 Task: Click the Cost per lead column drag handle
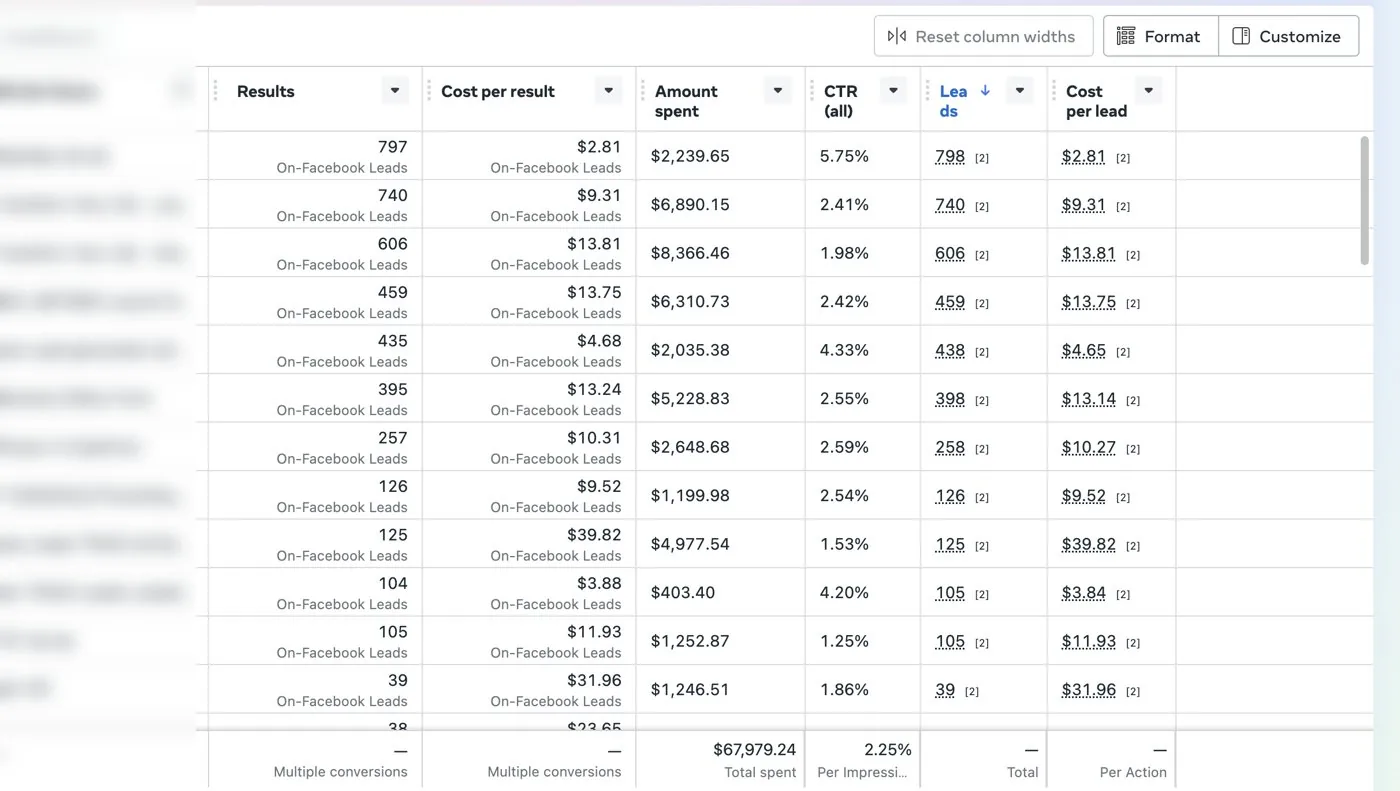pyautogui.click(x=1053, y=91)
